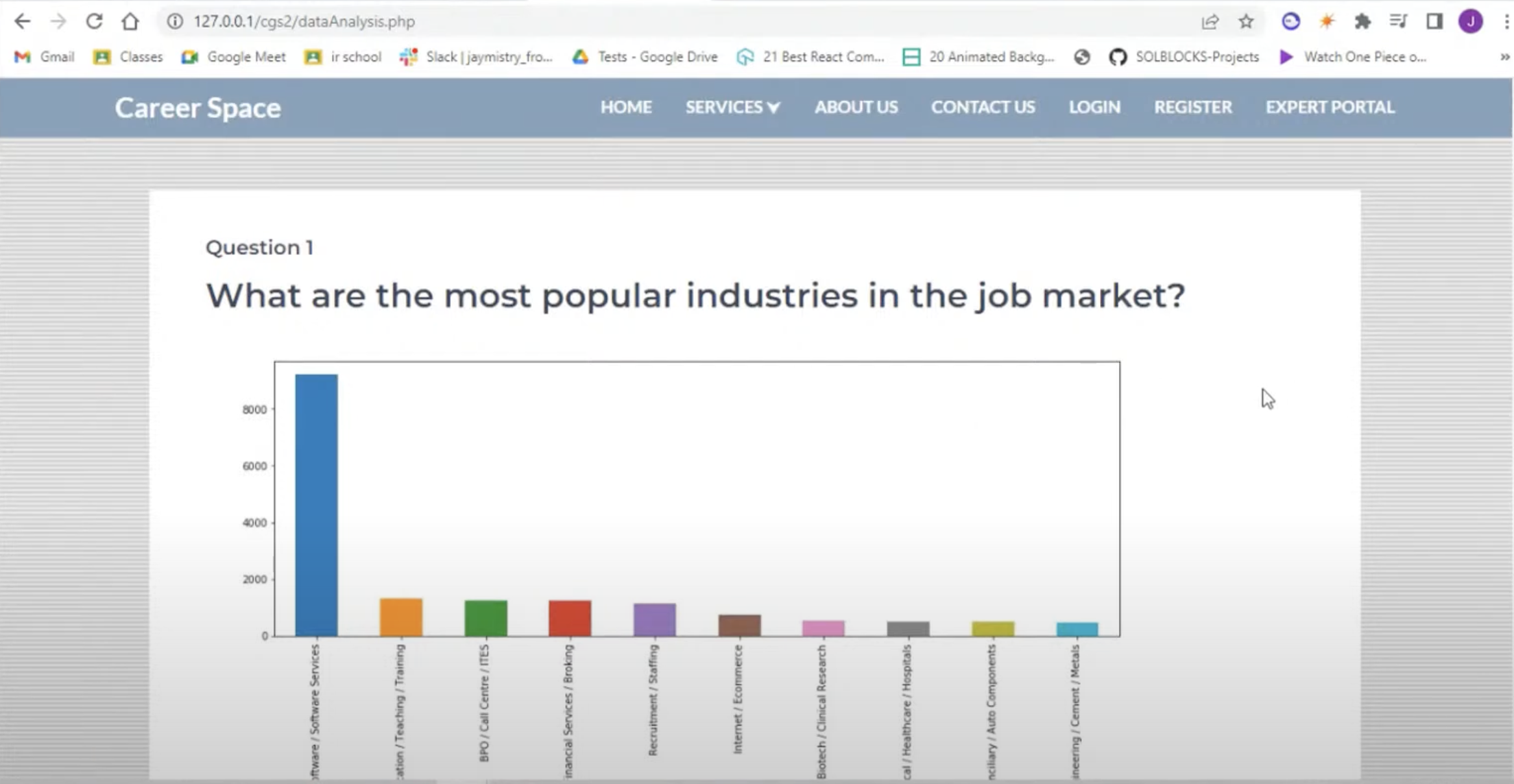Open the ABOUT US page
Viewport: 1514px width, 784px height.
click(856, 107)
